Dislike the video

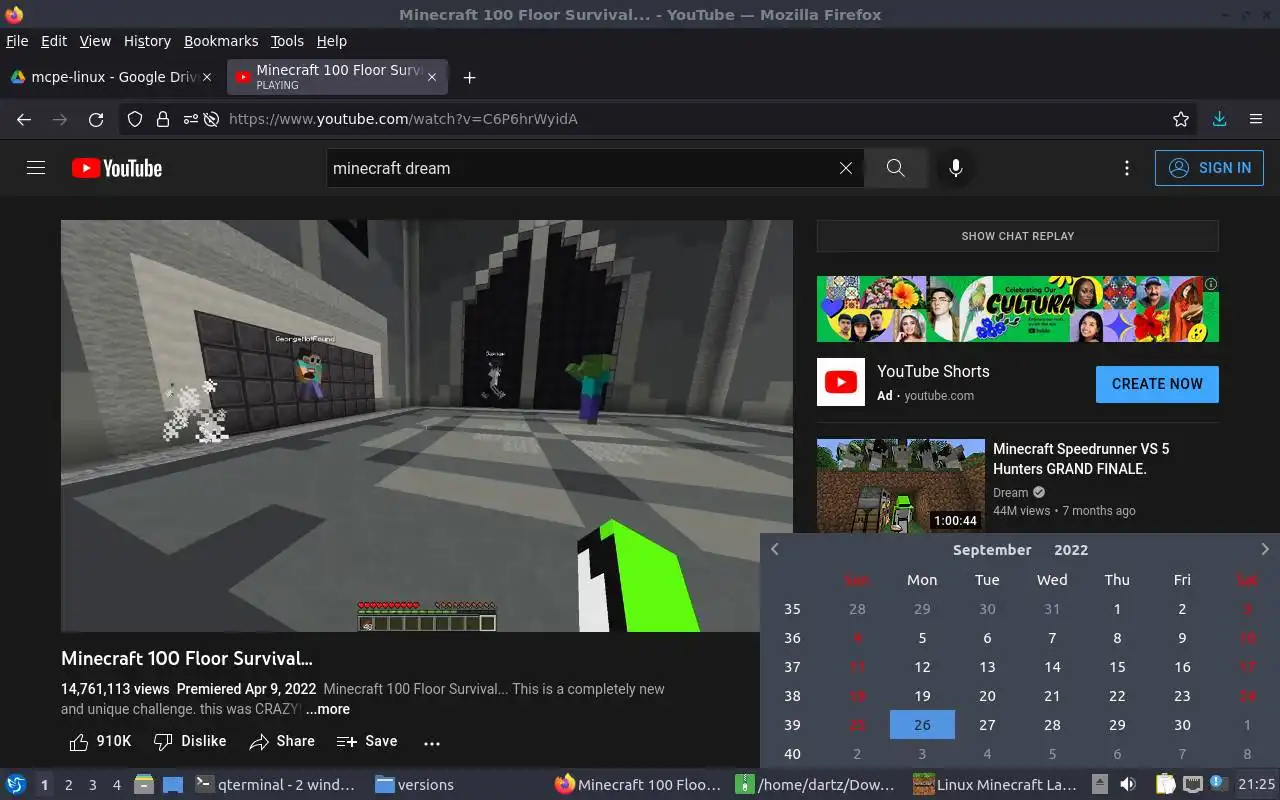pyautogui.click(x=190, y=741)
